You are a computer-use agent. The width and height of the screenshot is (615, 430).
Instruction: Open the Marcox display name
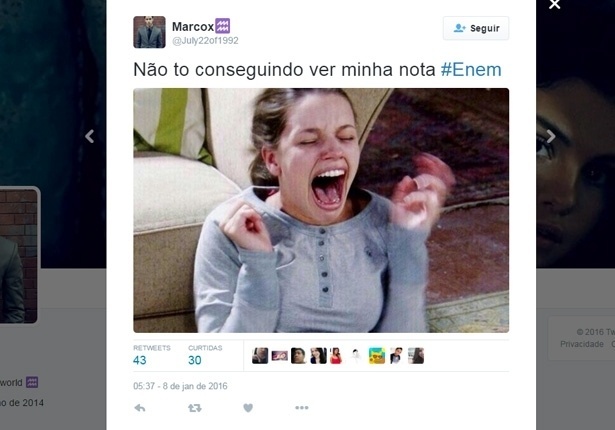click(193, 27)
